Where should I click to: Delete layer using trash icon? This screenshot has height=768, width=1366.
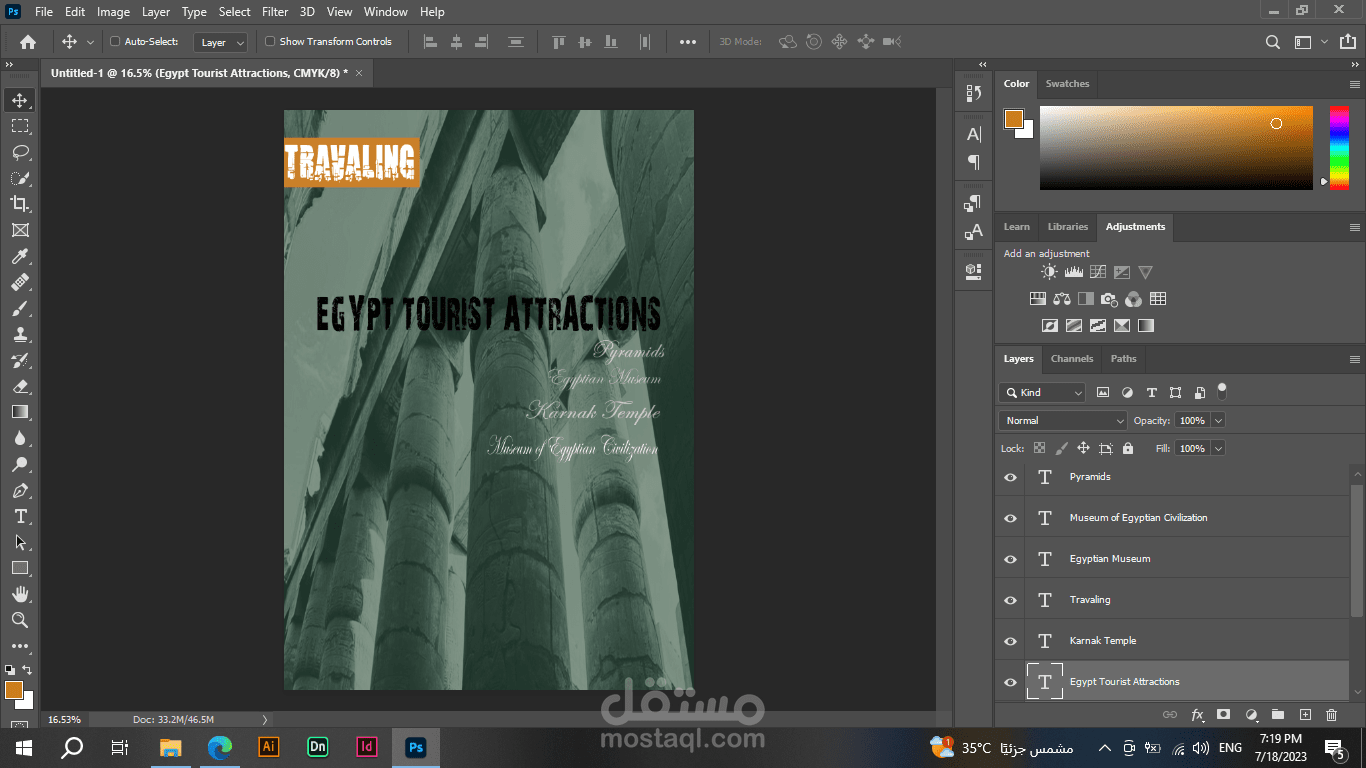coord(1331,715)
